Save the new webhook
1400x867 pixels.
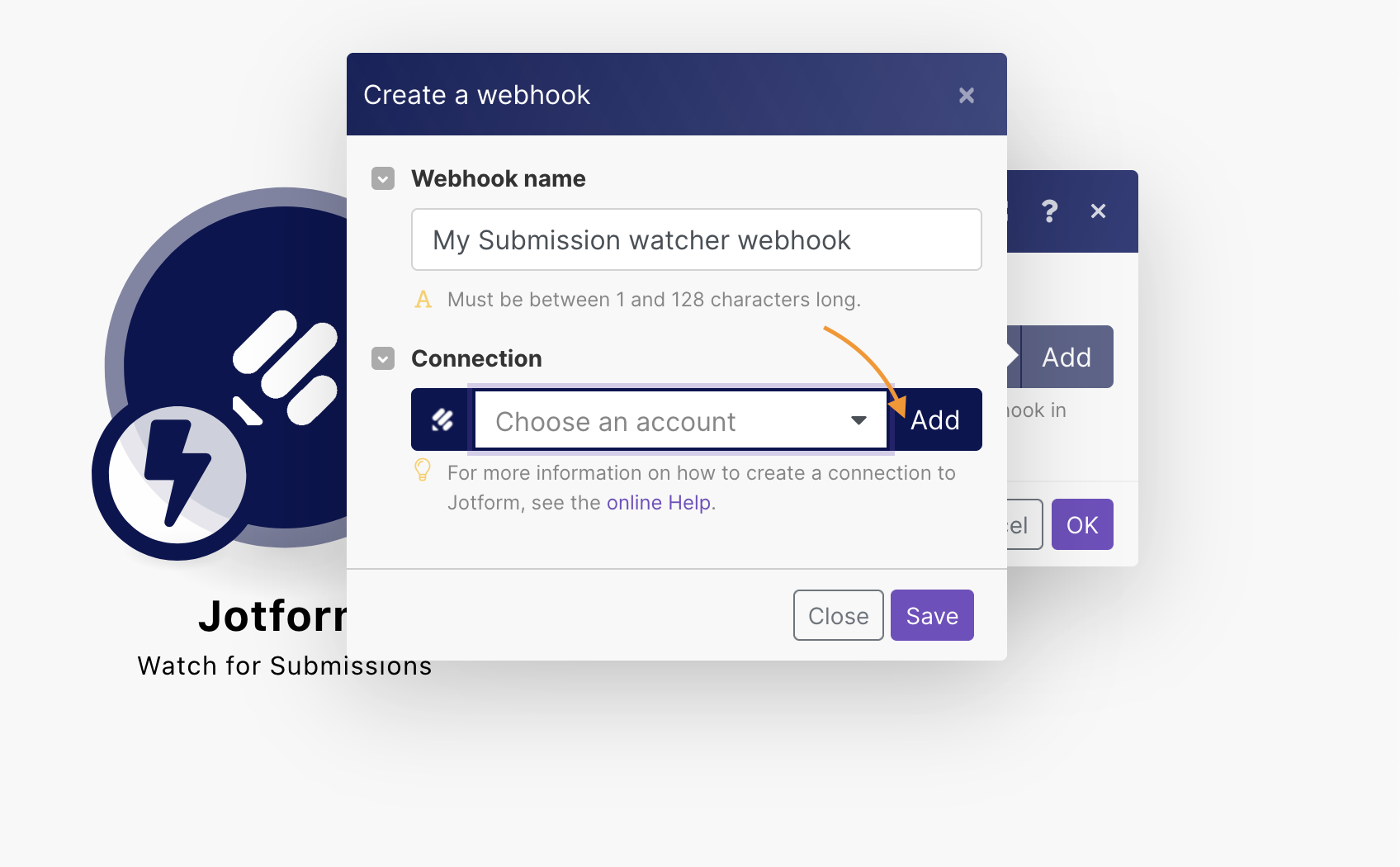point(932,615)
